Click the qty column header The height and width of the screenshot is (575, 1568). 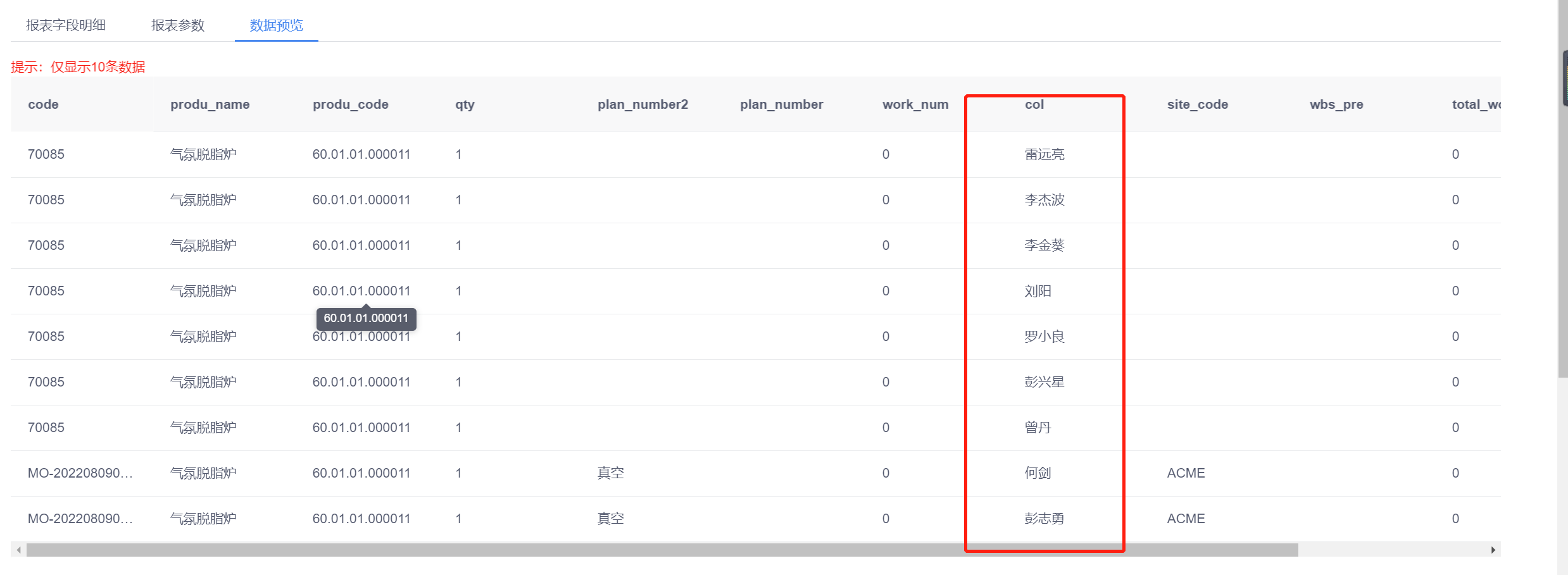[x=465, y=104]
